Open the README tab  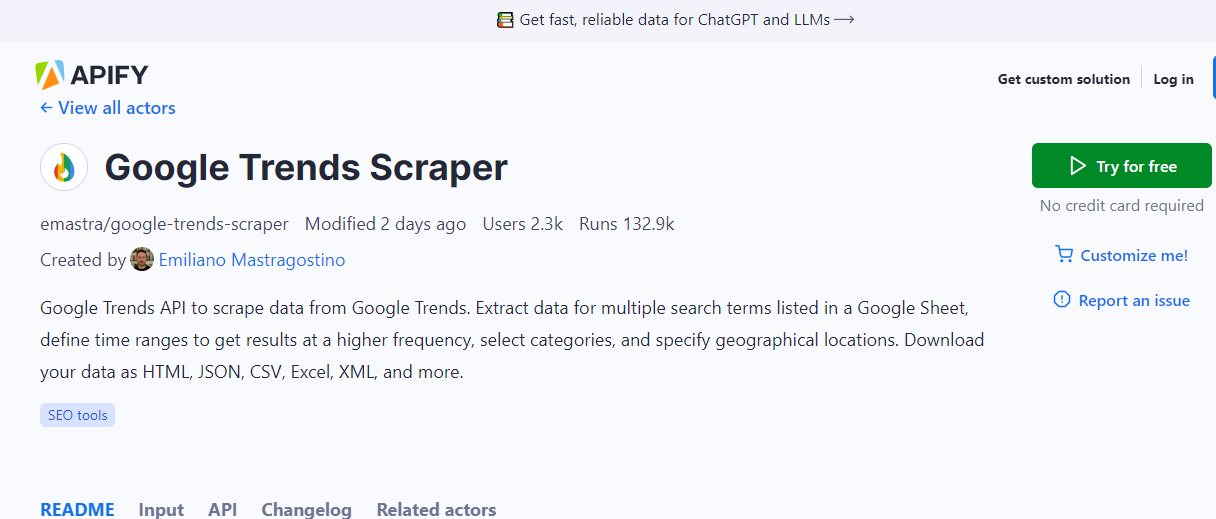point(77,509)
